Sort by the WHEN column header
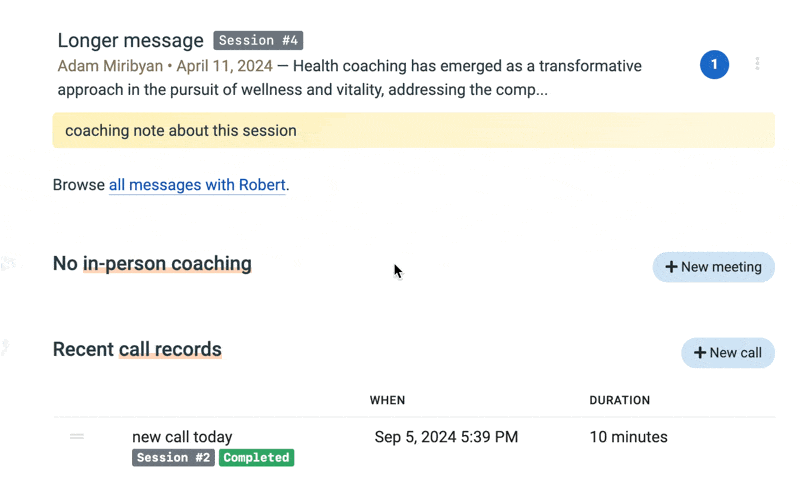 [x=387, y=400]
